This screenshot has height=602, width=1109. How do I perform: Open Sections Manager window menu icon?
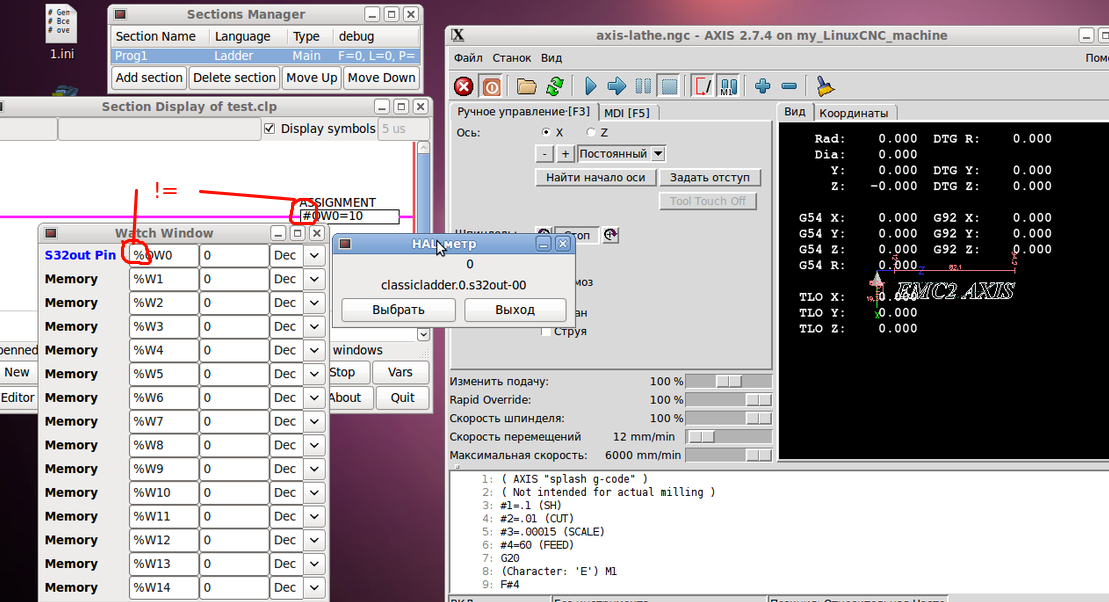coord(120,14)
